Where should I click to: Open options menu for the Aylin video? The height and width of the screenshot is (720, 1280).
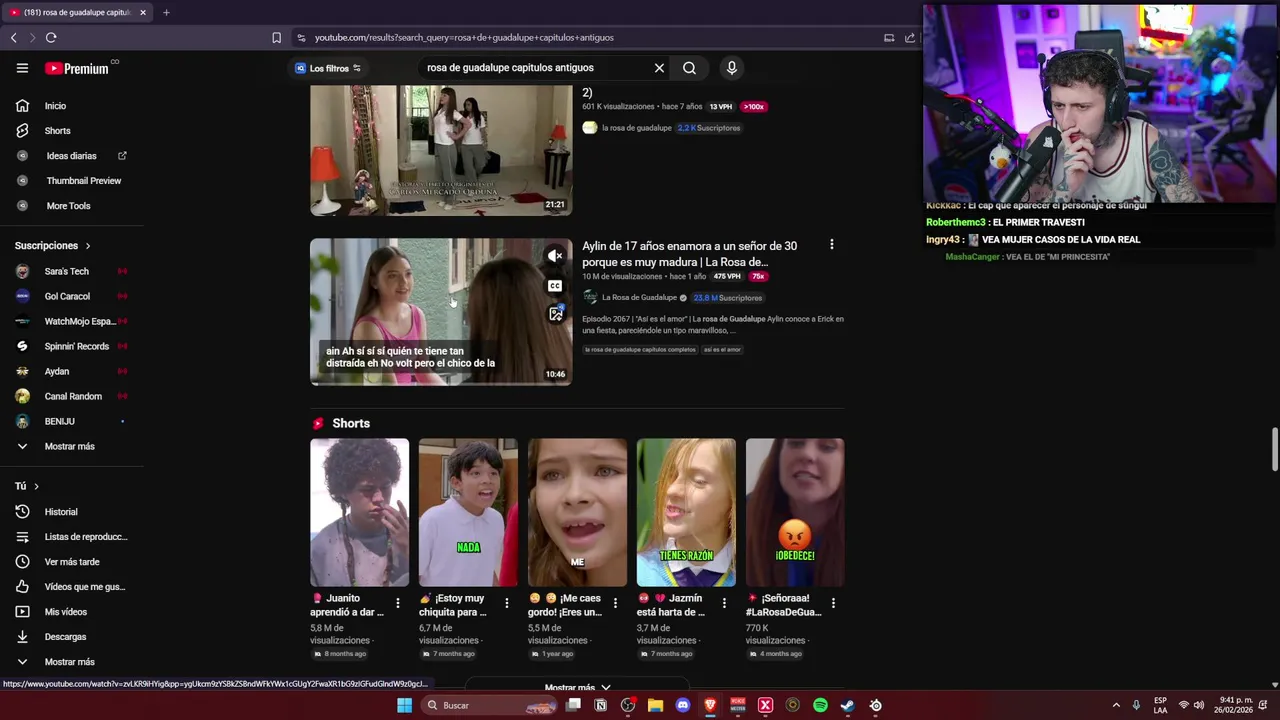pos(831,245)
